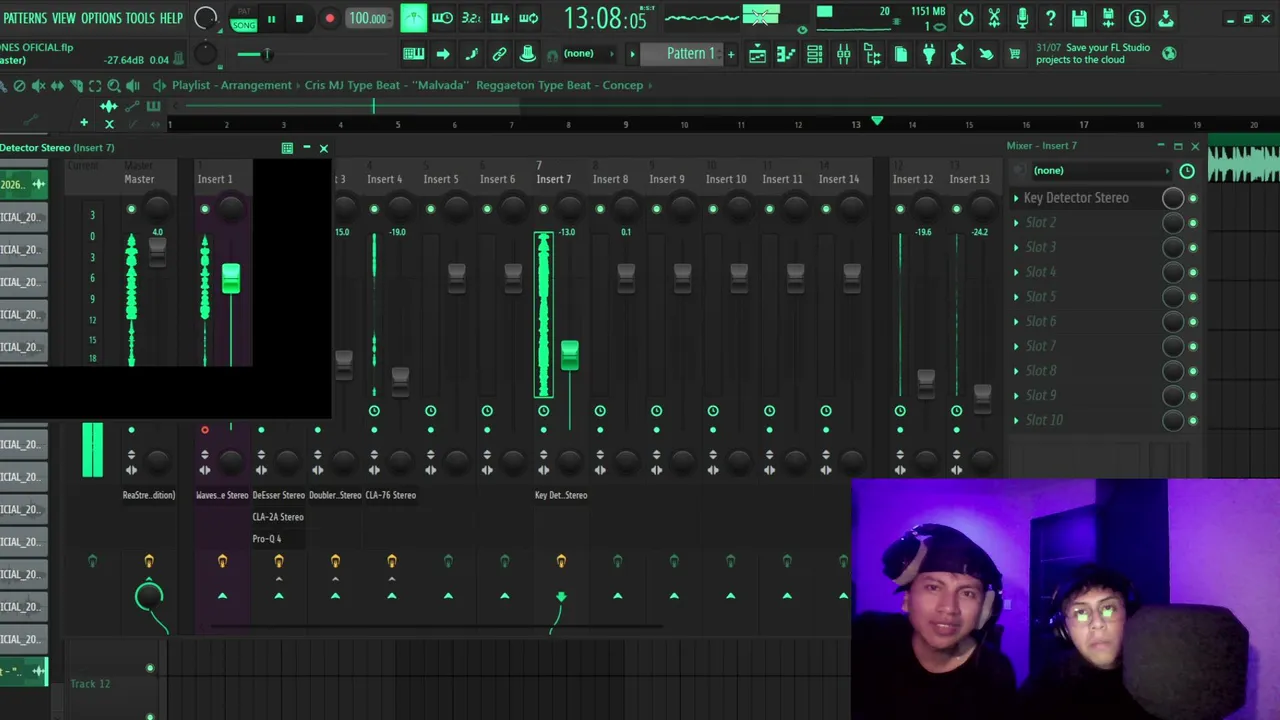Click the render export download icon
This screenshot has width=1280, height=720.
(x=1166, y=18)
